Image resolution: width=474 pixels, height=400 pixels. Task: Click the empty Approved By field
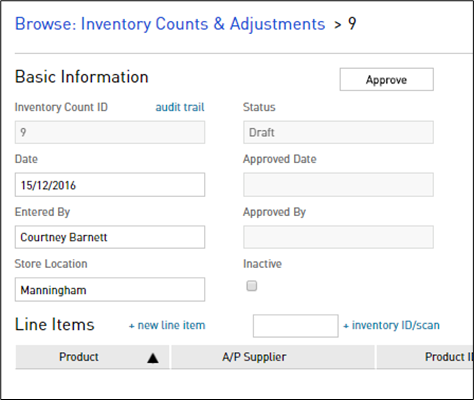tap(338, 237)
